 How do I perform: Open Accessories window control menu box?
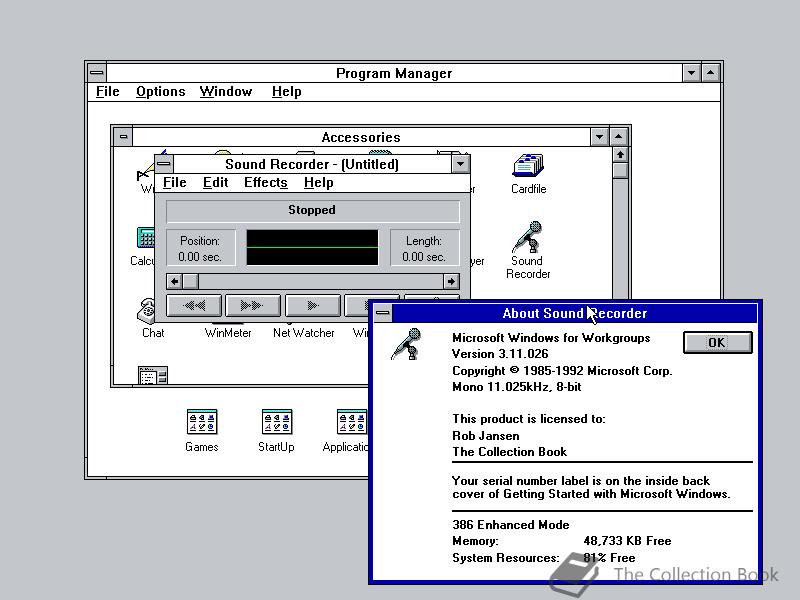coord(123,137)
